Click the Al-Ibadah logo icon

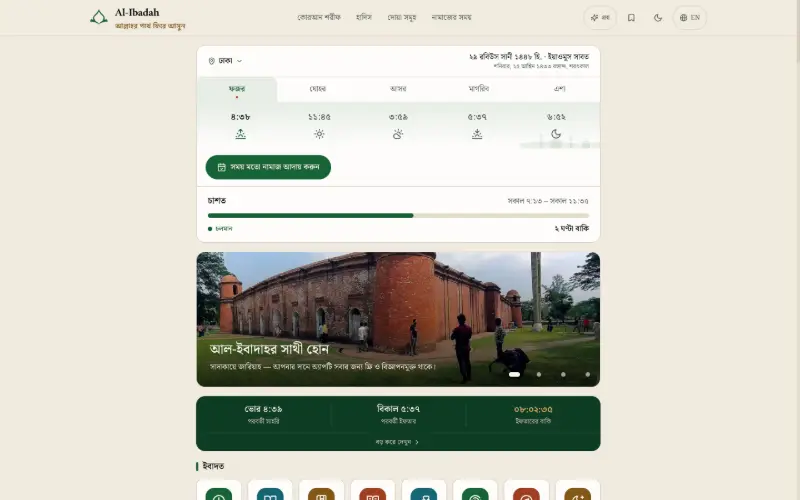coord(98,18)
